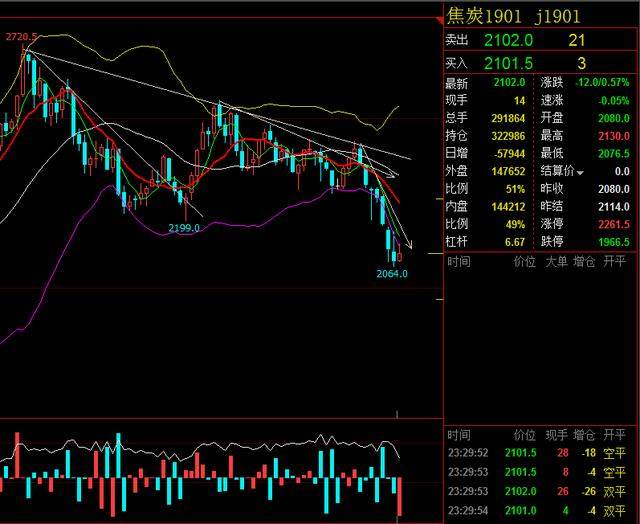
Task: Click the chart high label 2720.5
Action: pyautogui.click(x=22, y=37)
